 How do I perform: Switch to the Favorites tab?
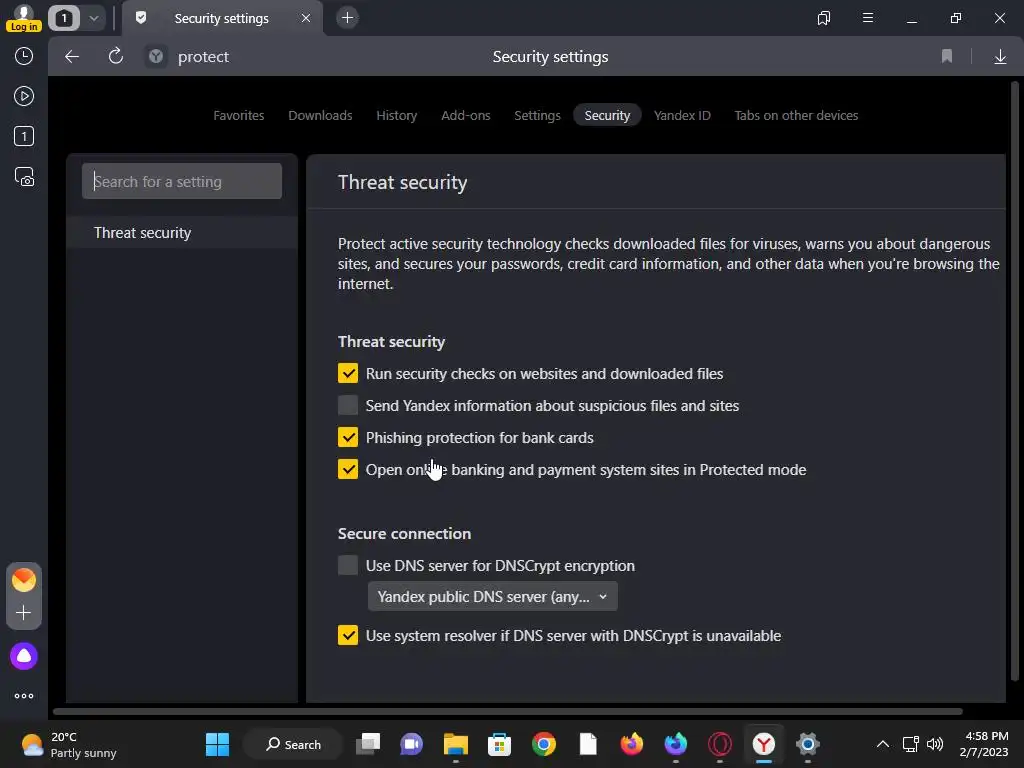tap(238, 116)
